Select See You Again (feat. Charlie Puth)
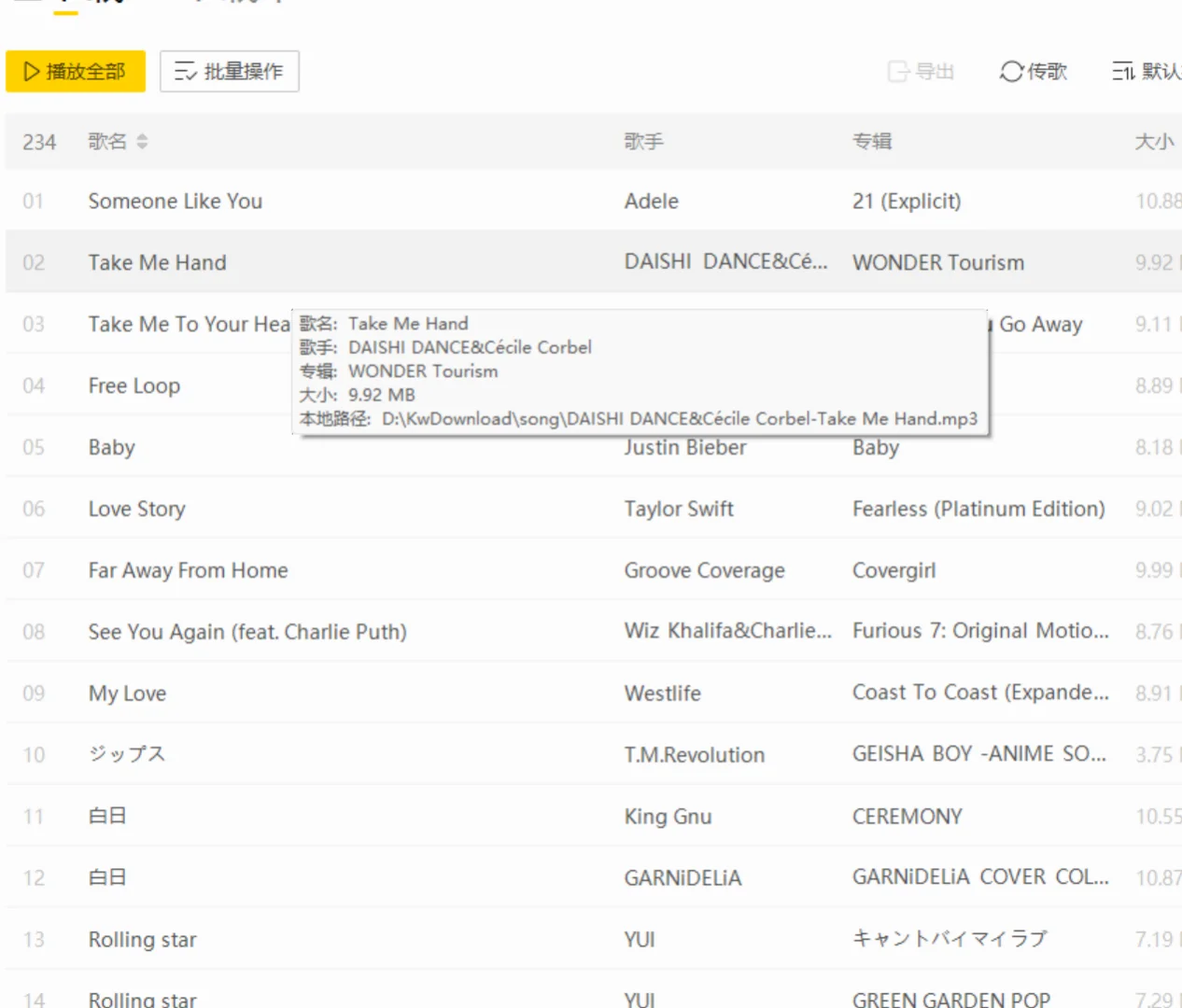The image size is (1182, 1008). point(247,632)
